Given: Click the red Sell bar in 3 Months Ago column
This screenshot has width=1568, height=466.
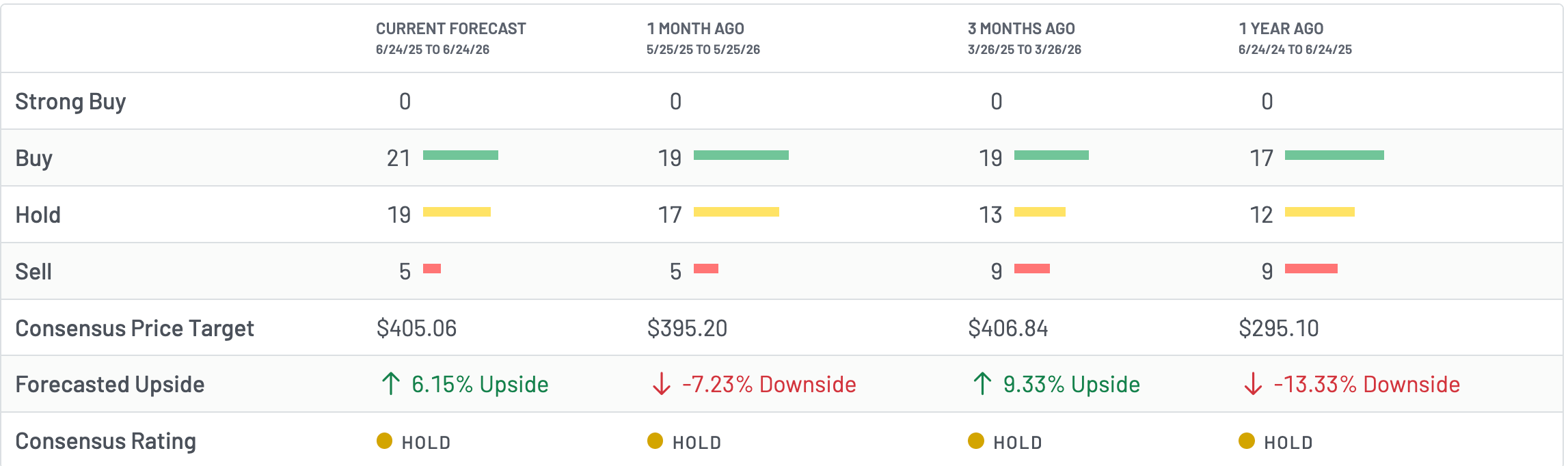Looking at the screenshot, I should [x=1032, y=269].
